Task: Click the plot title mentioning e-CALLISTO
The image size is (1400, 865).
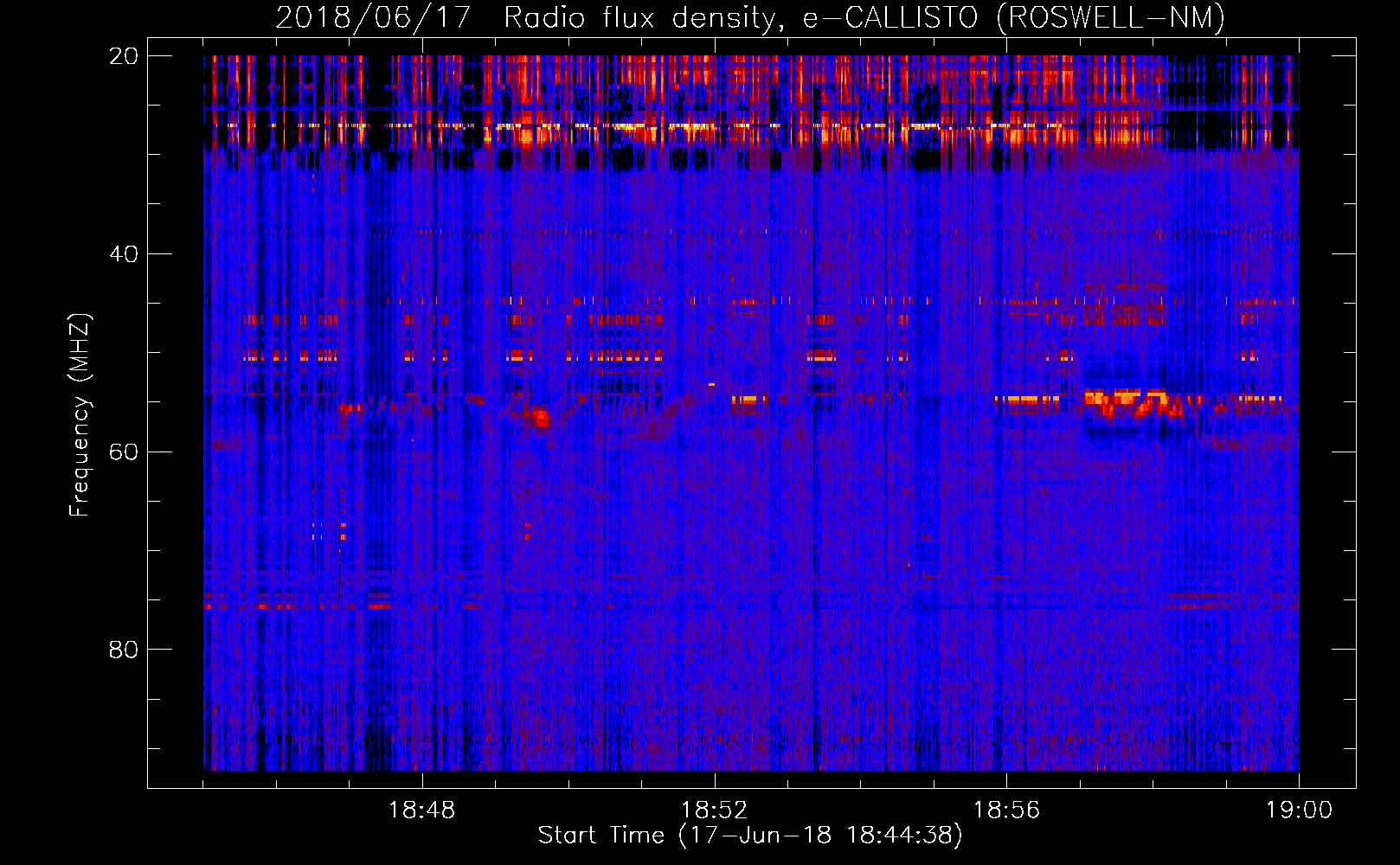Action: pyautogui.click(x=750, y=17)
